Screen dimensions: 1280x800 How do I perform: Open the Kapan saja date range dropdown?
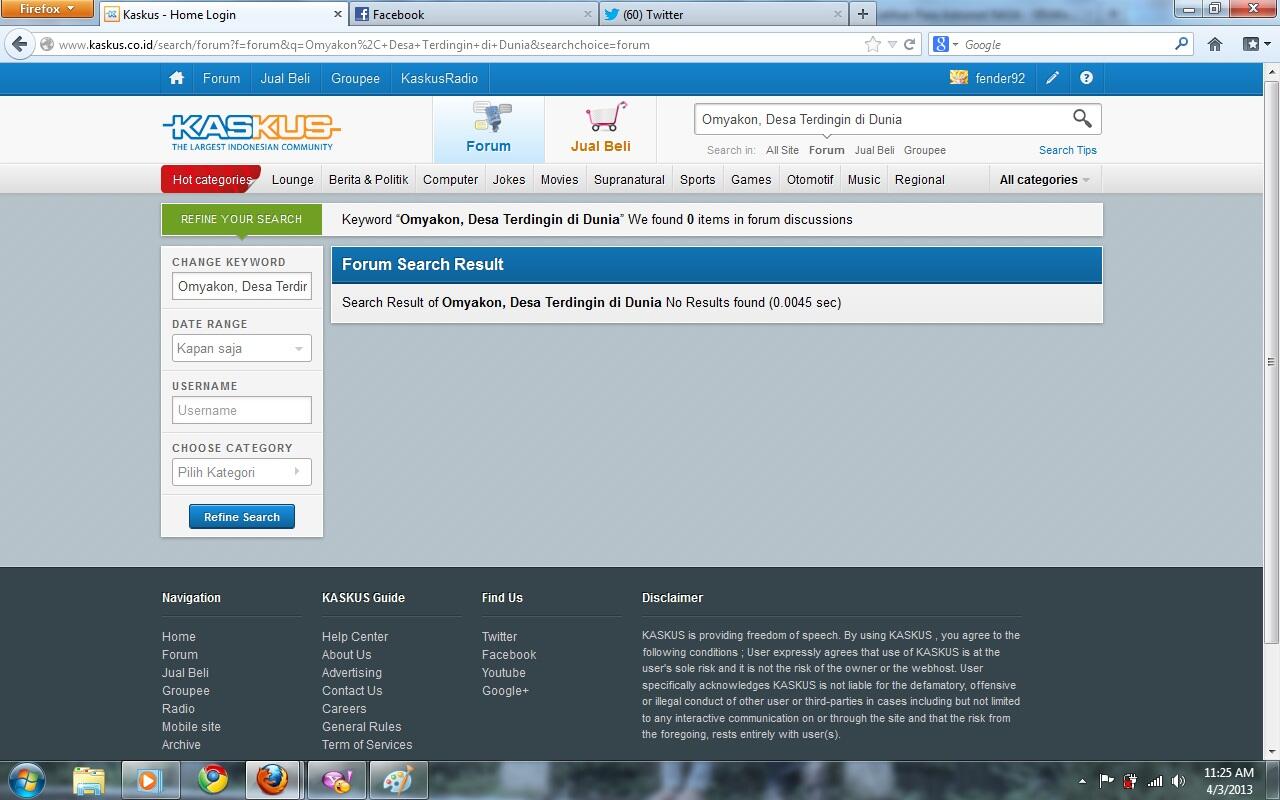(x=241, y=348)
